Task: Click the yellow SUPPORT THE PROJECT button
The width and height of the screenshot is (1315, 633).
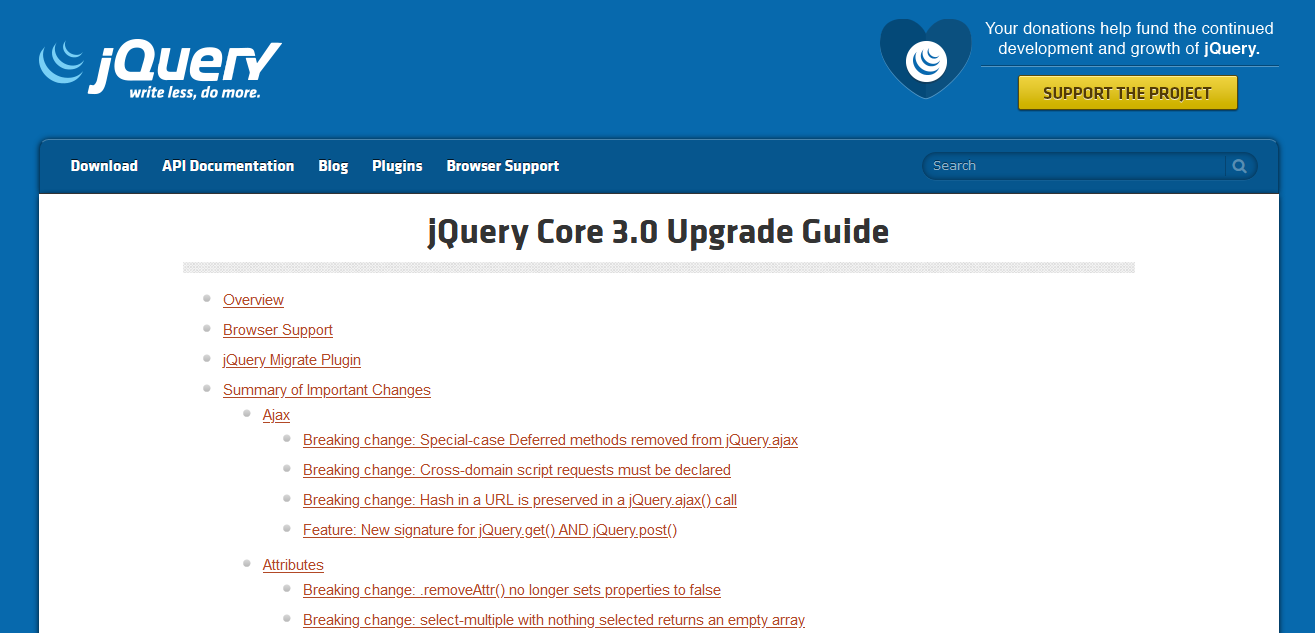Action: [x=1127, y=92]
